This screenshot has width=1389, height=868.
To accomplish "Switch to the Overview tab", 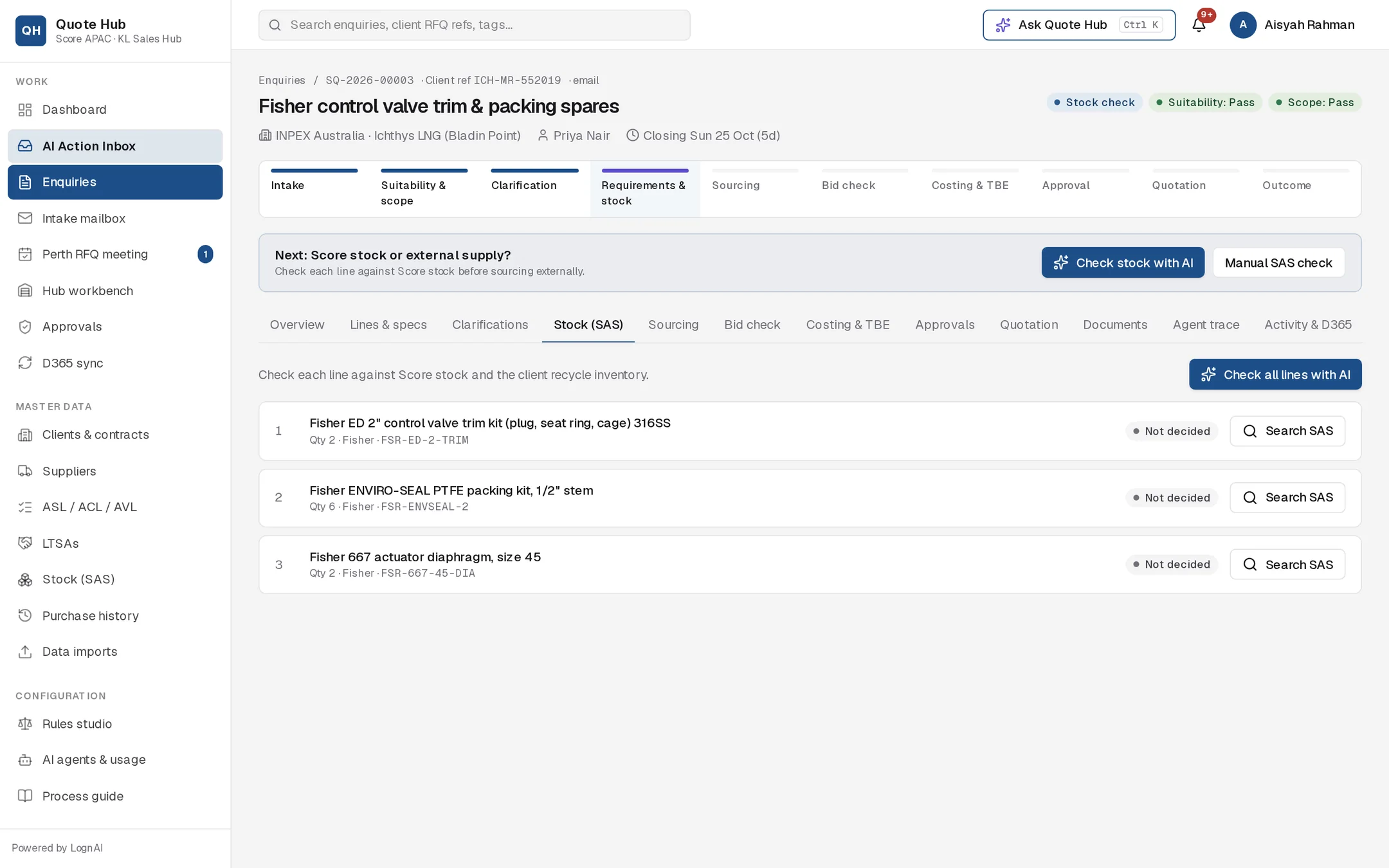I will click(297, 325).
